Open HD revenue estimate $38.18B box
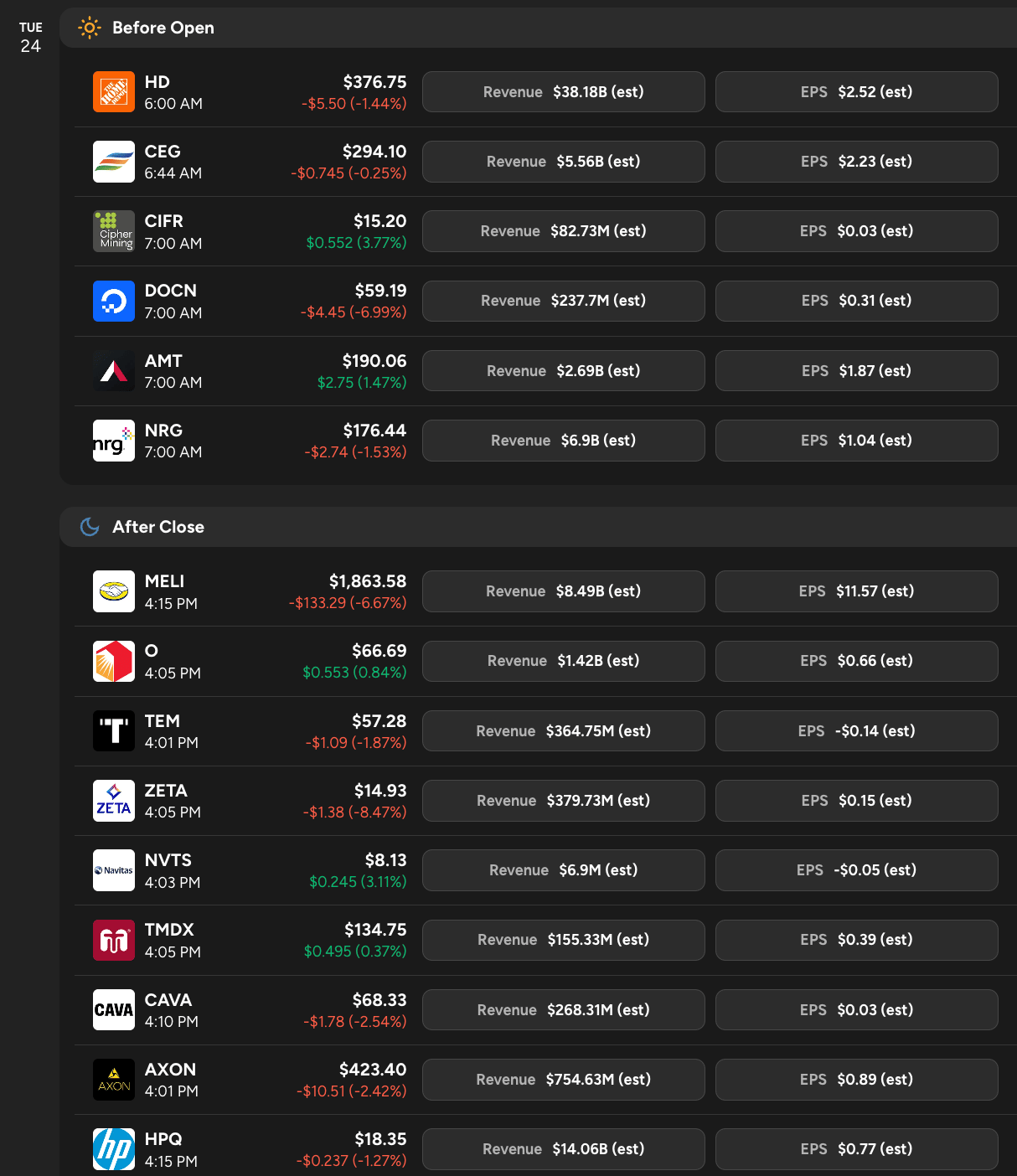Screen dimensions: 1017x1176 pos(564,92)
